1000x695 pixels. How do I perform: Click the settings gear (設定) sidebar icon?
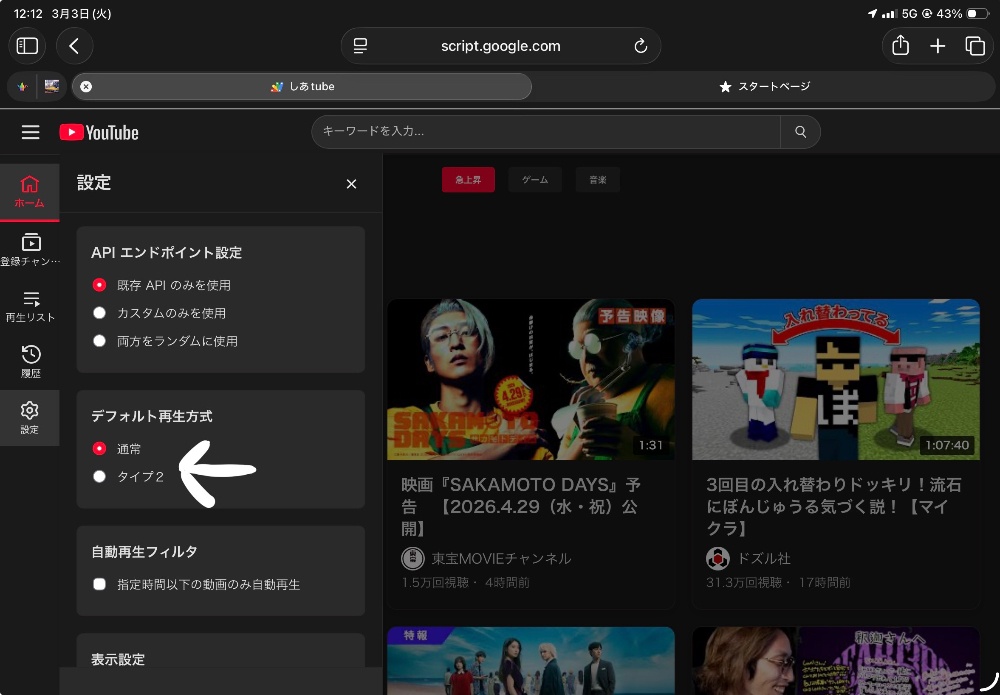point(30,417)
